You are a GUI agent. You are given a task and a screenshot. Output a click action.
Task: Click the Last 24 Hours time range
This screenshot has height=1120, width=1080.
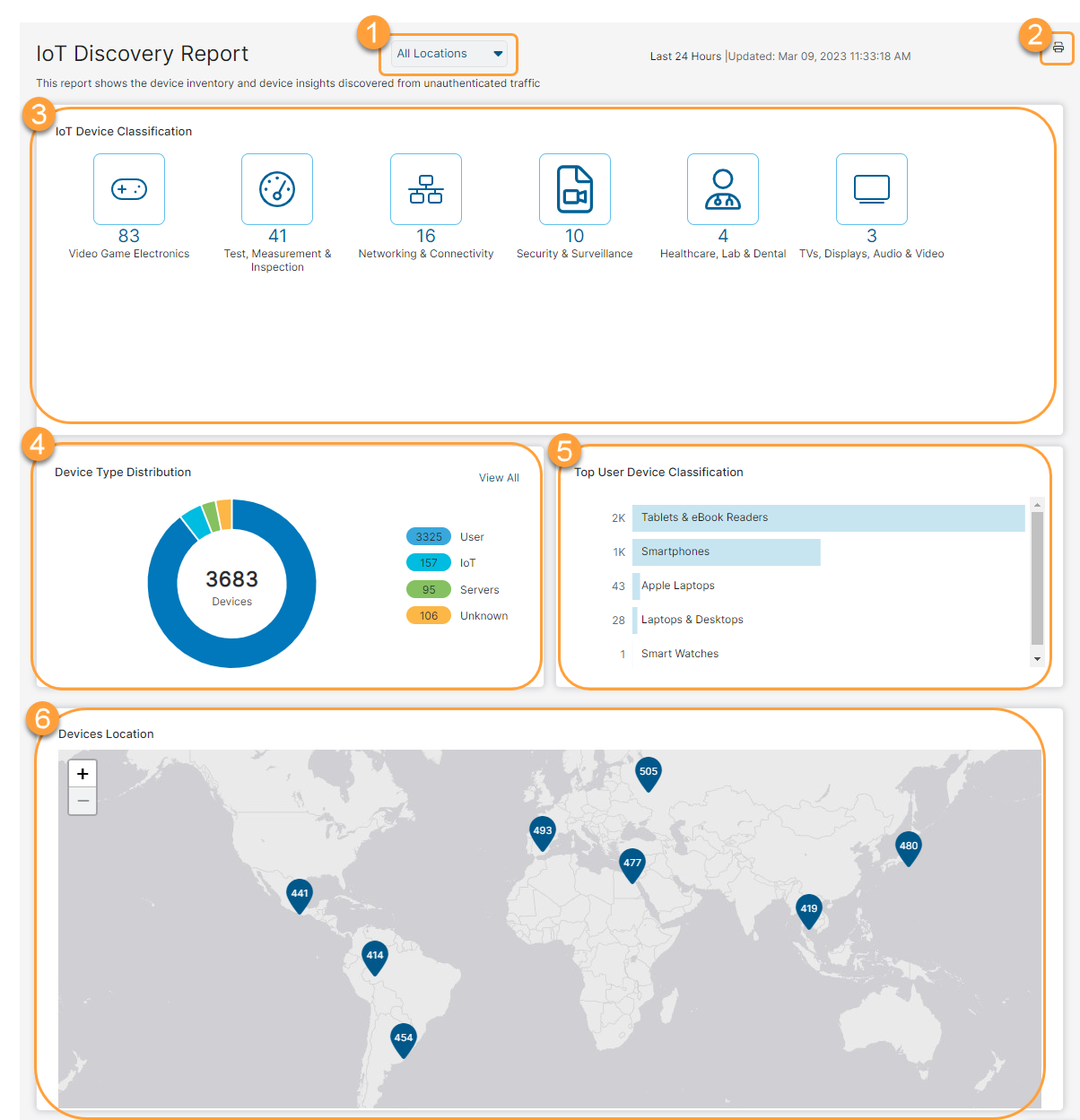click(685, 56)
